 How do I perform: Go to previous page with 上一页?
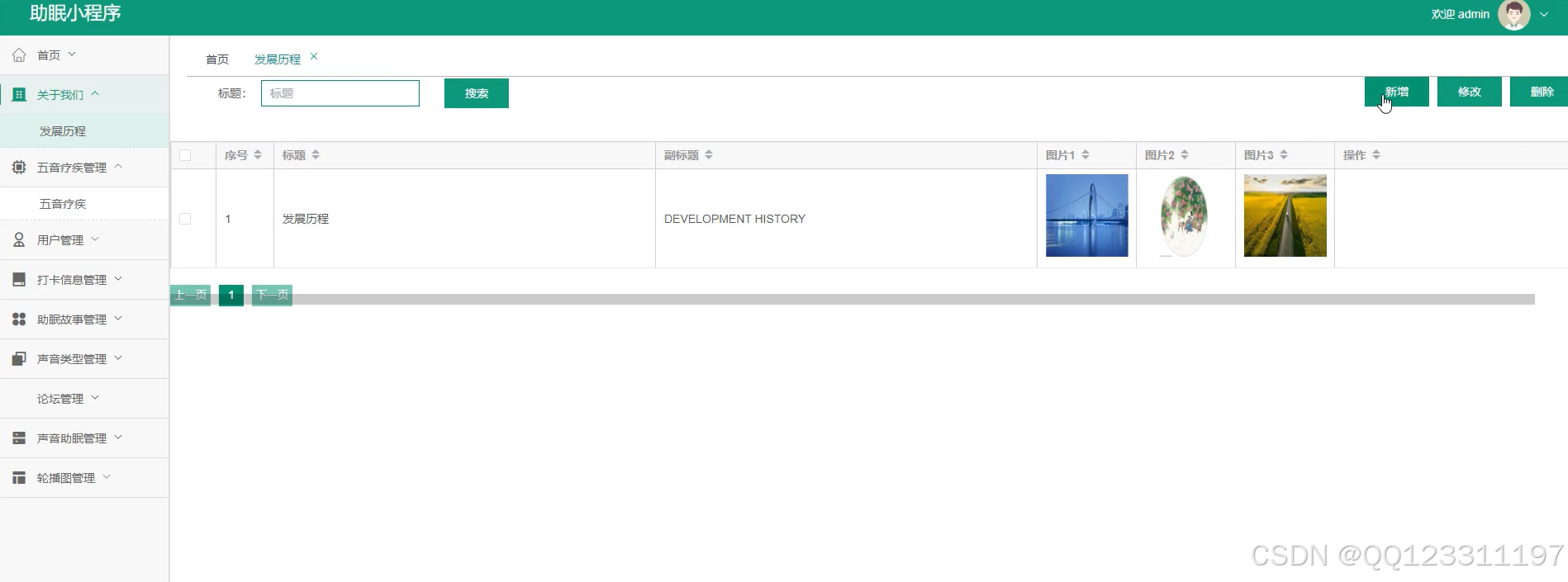pos(191,295)
